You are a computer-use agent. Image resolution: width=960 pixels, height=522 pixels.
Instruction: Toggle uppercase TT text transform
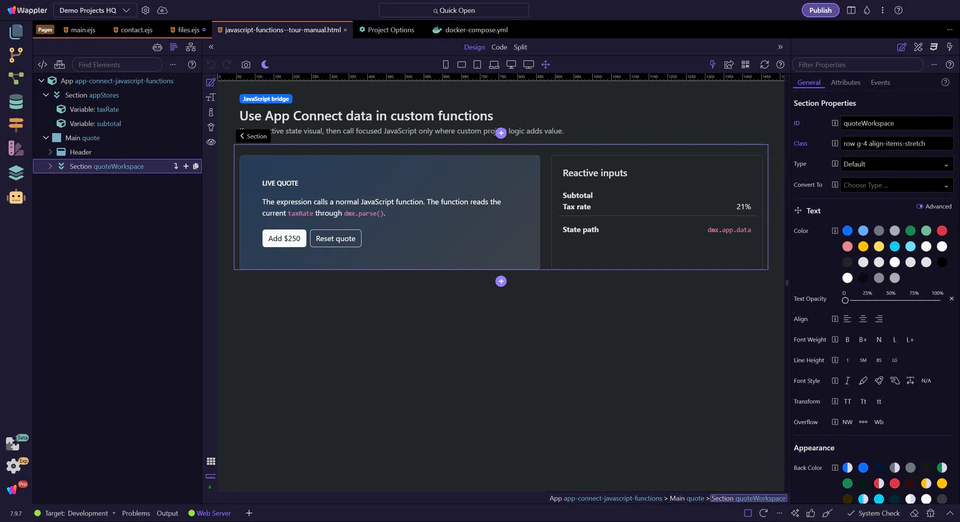pyautogui.click(x=847, y=401)
